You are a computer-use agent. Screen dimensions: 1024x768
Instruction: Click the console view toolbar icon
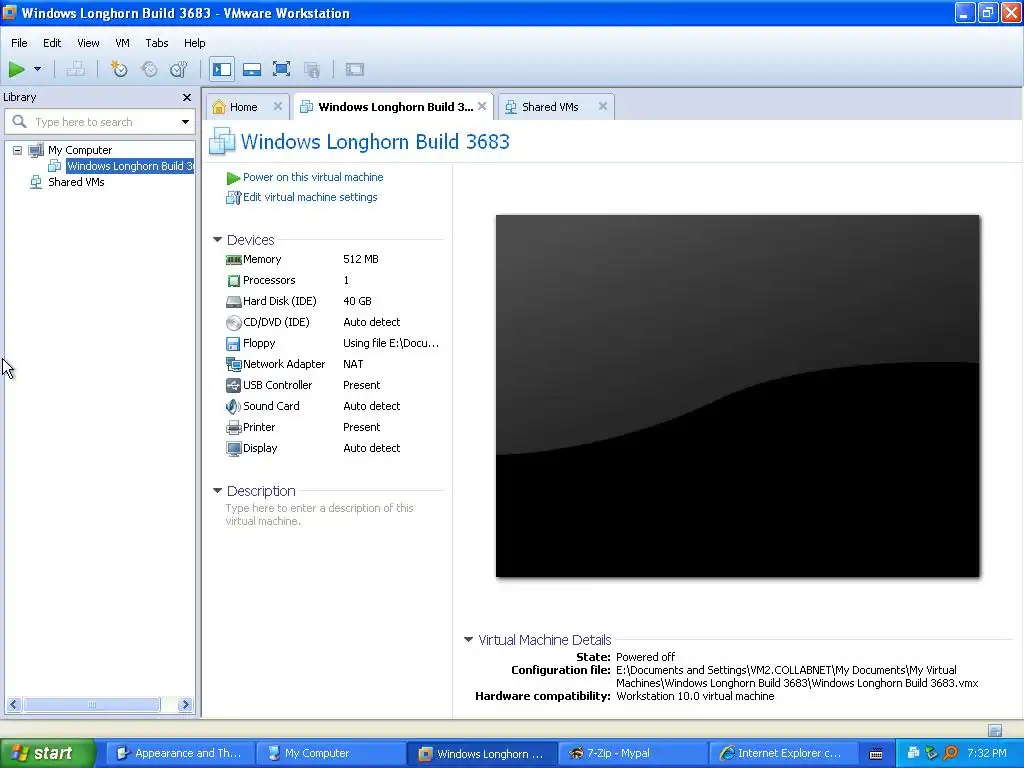click(355, 69)
